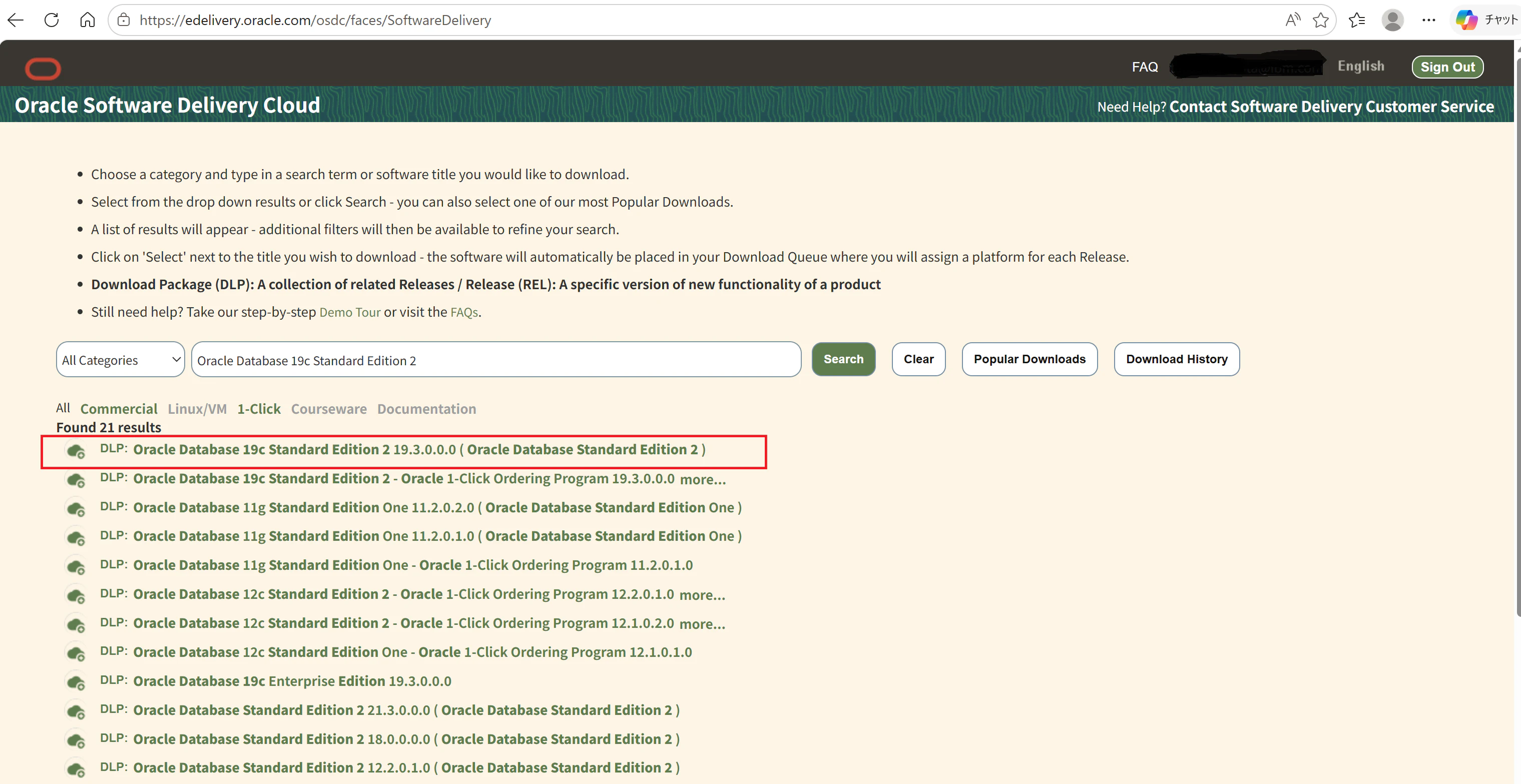Click the green Search button
This screenshot has height=784, width=1521.
click(x=843, y=360)
